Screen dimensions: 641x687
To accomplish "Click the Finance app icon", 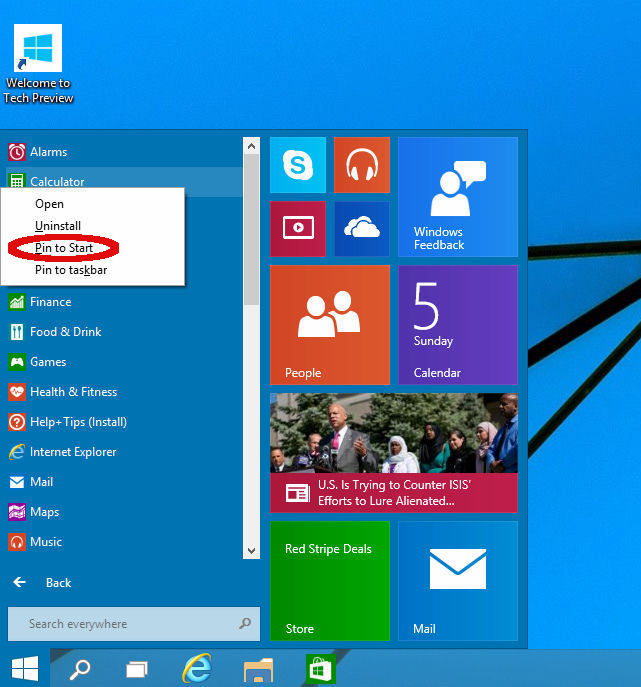I will [17, 302].
